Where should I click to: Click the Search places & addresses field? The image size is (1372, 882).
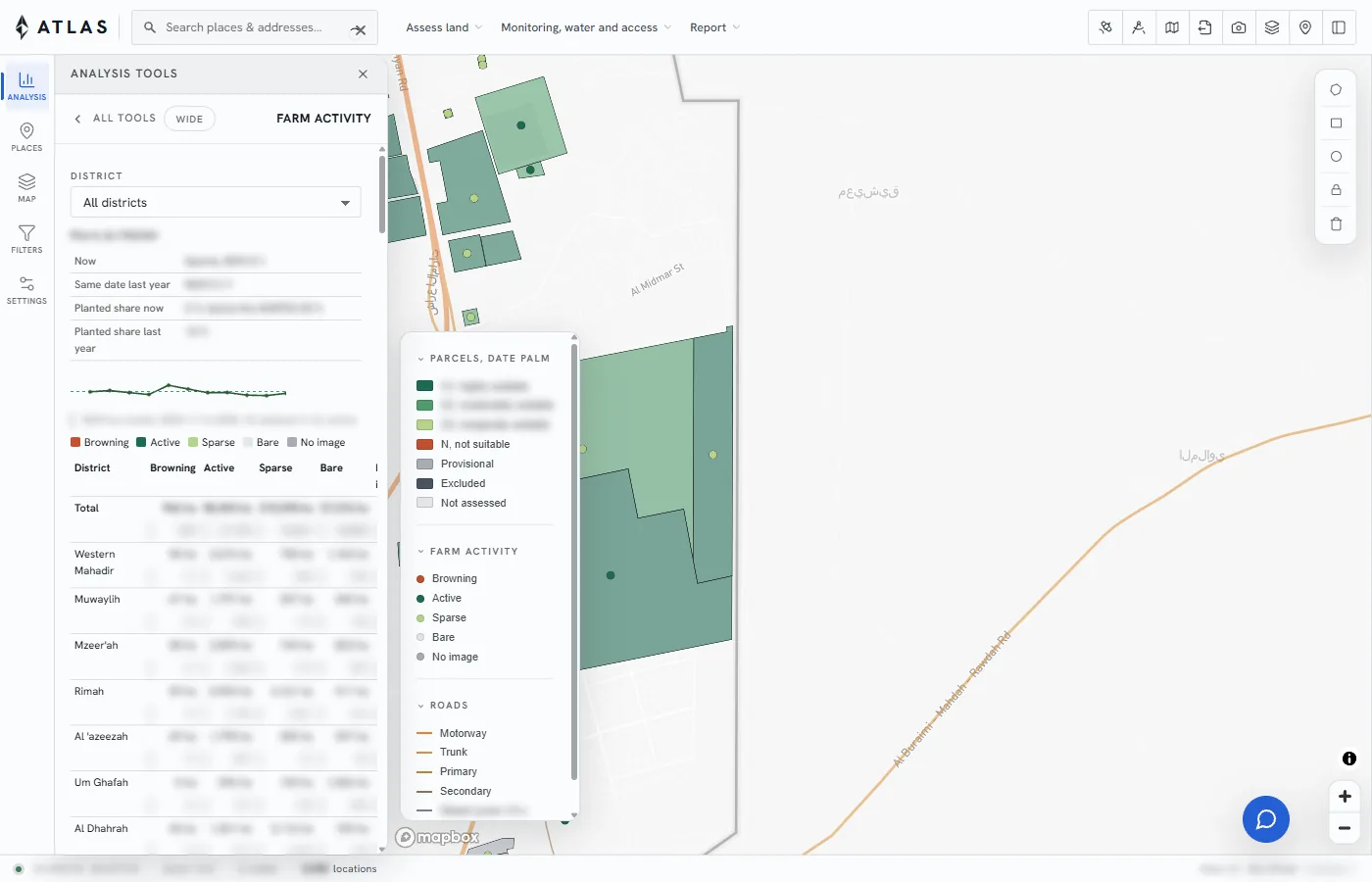pyautogui.click(x=253, y=27)
